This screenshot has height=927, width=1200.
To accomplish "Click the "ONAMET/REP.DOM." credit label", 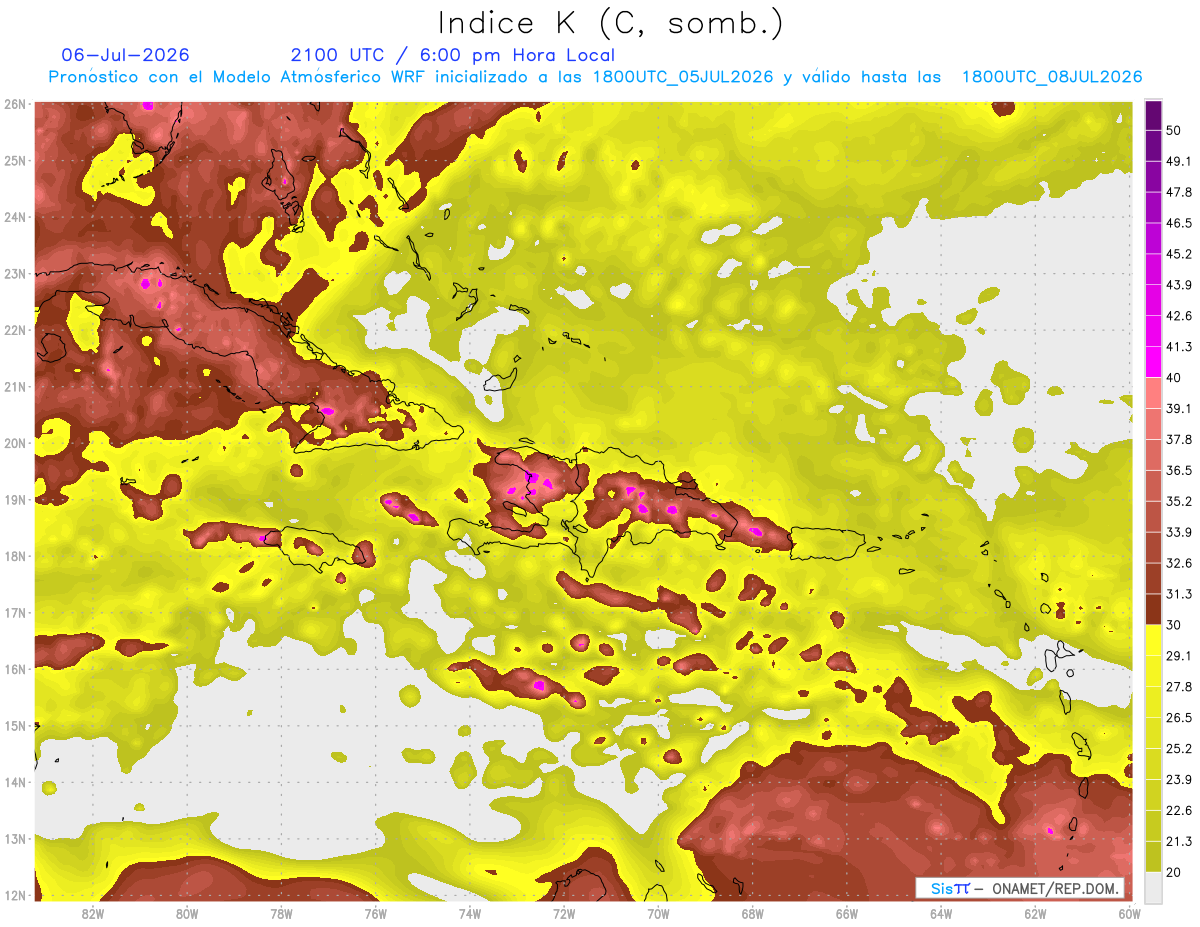I will [1055, 888].
